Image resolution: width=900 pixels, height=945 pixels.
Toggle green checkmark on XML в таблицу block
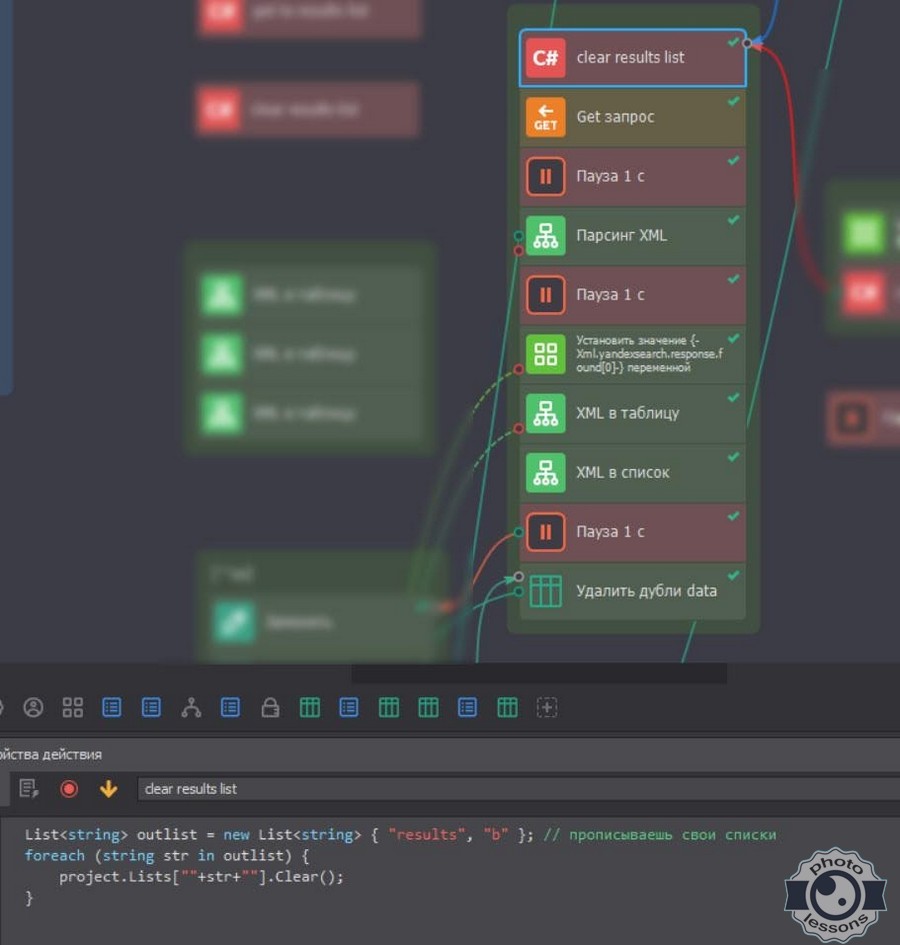[733, 398]
